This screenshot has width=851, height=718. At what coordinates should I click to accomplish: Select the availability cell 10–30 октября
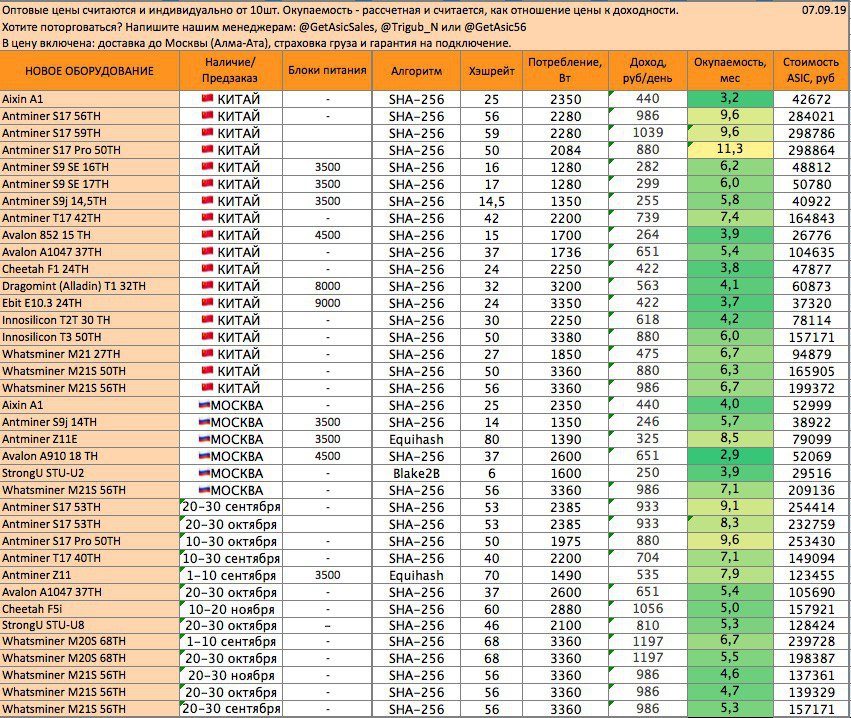click(231, 541)
